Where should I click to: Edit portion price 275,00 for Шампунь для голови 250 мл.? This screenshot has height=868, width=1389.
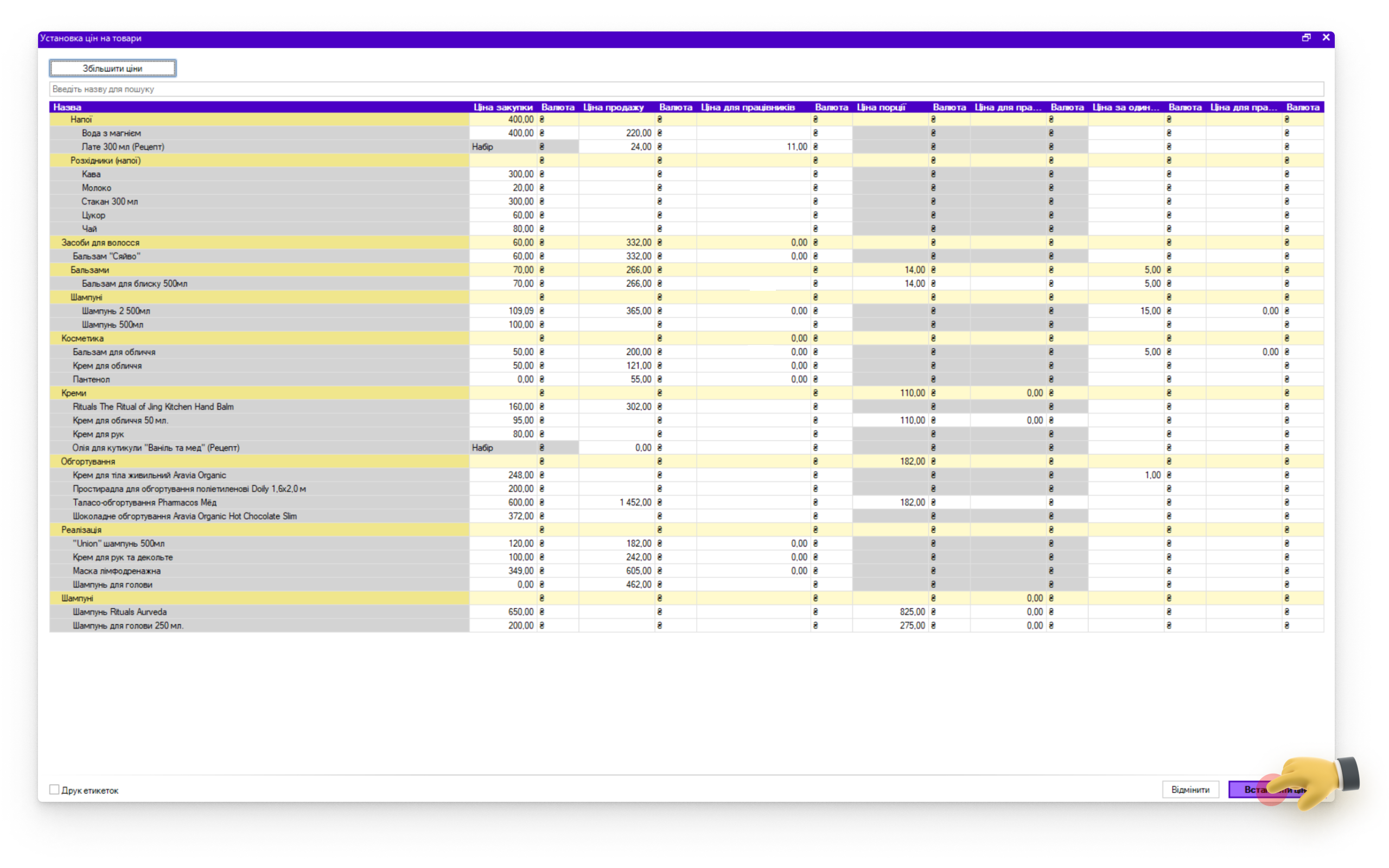coord(890,626)
